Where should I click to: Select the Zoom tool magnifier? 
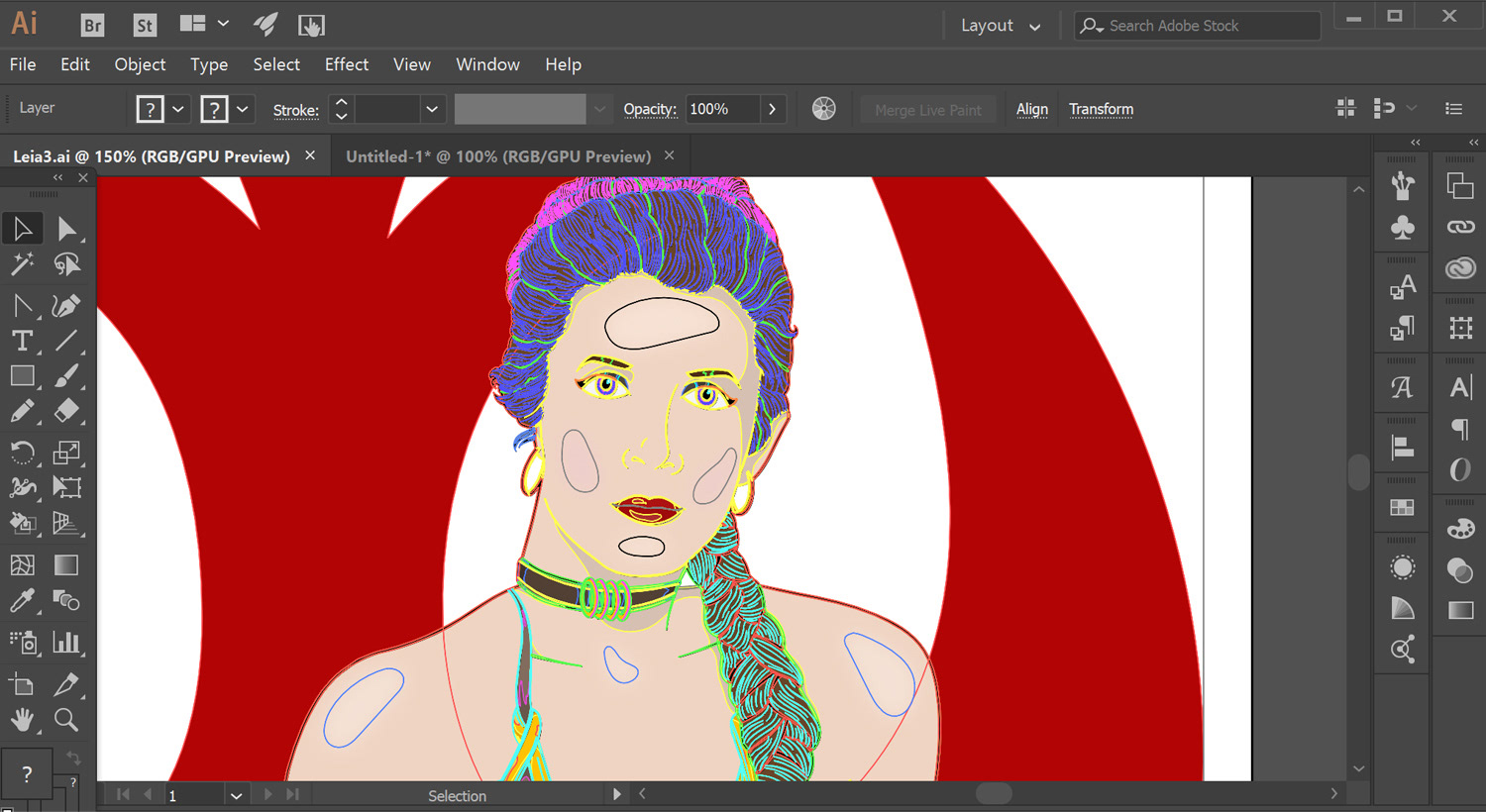click(66, 720)
